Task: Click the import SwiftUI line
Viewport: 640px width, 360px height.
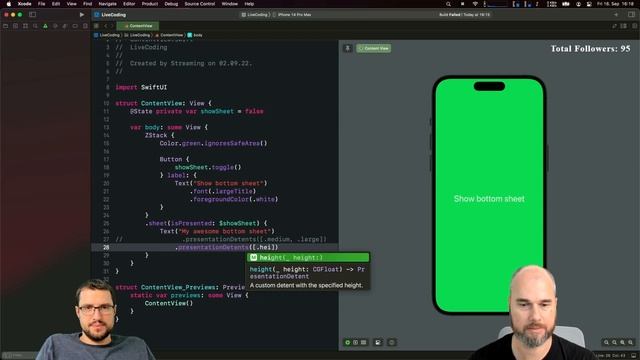Action: 141,87
